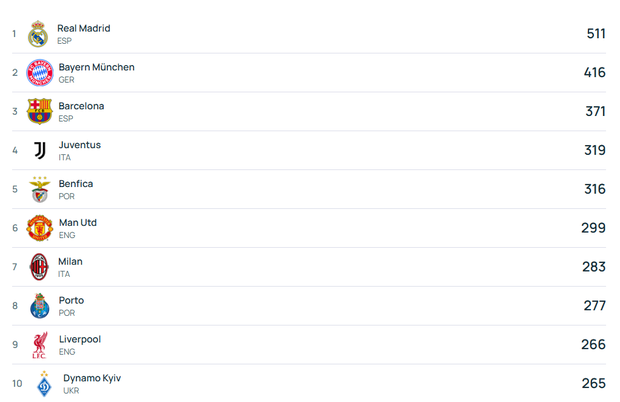This screenshot has height=402, width=620.
Task: Open the Real Madrid team link
Action: coord(84,28)
